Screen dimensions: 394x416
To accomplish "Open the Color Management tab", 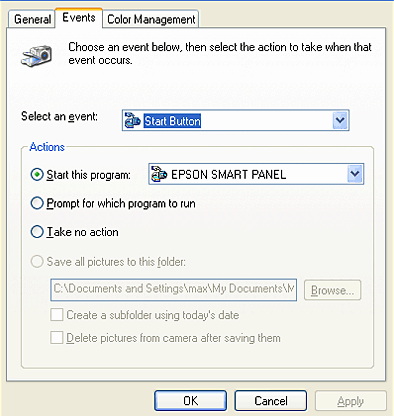I will 151,19.
